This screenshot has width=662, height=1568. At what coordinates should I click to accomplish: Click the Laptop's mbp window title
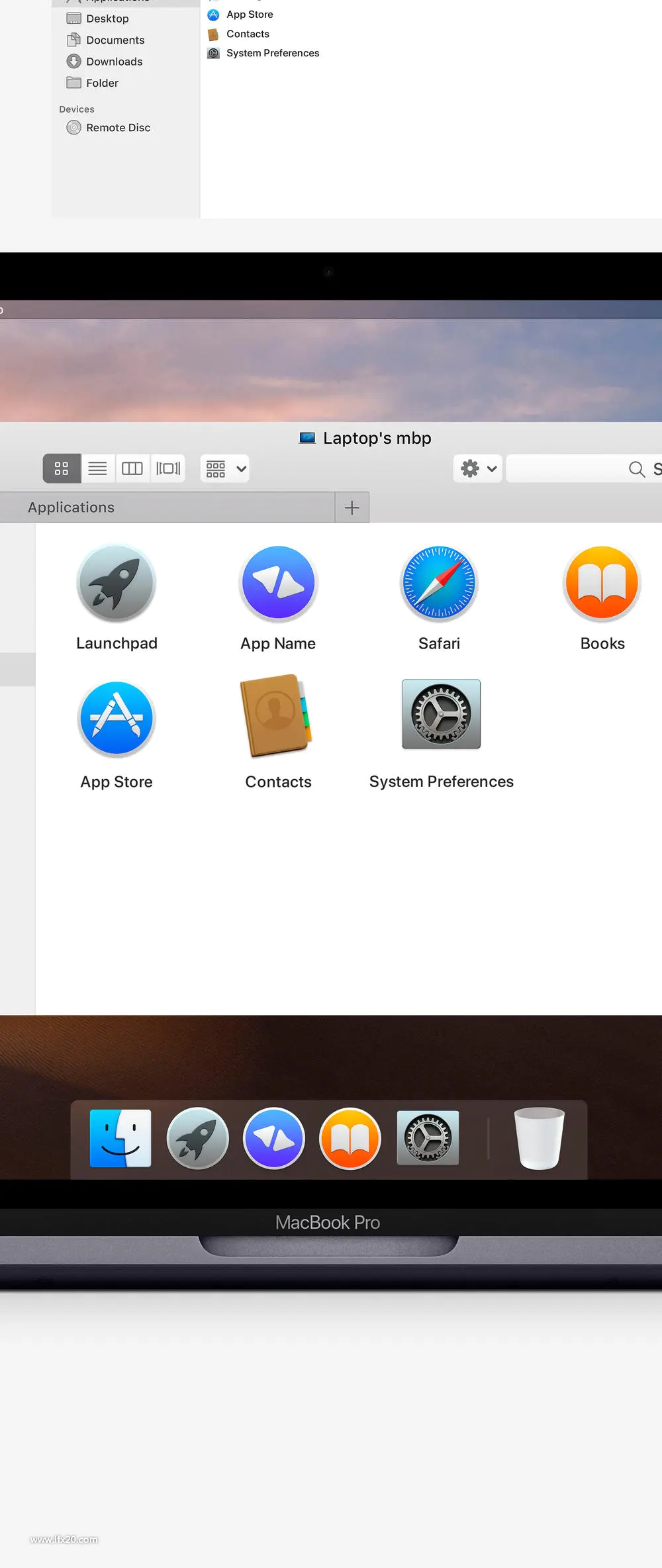[377, 438]
